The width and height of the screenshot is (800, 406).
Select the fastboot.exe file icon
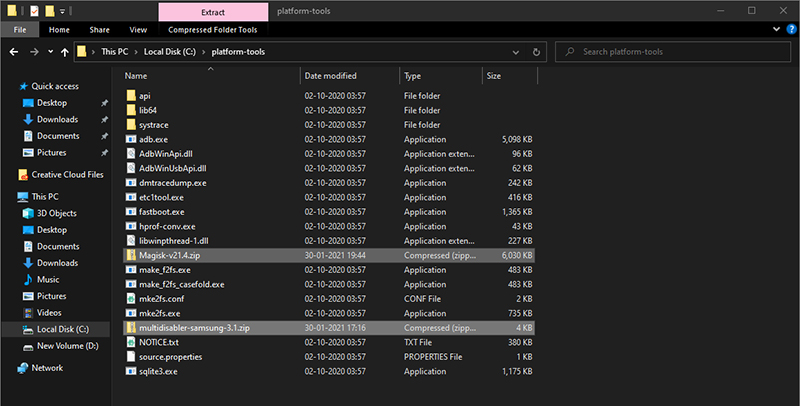pos(131,212)
